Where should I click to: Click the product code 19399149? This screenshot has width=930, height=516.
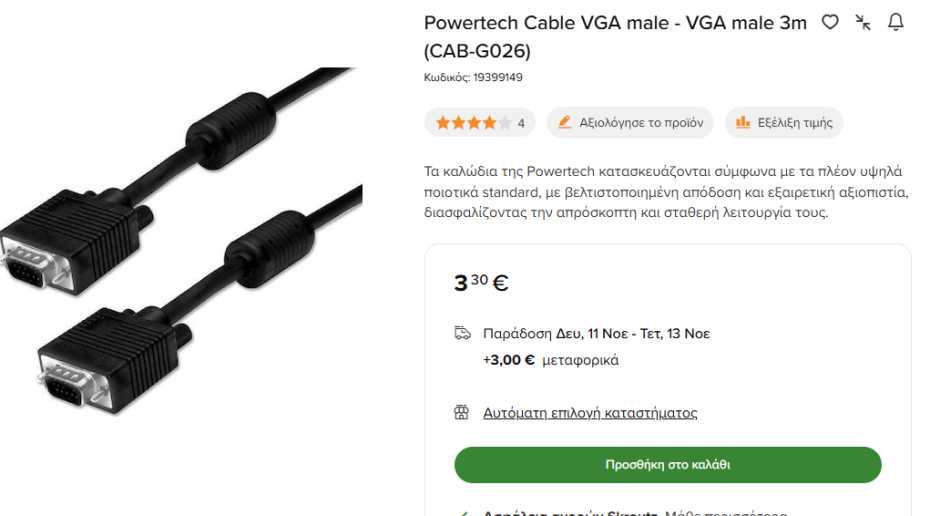pyautogui.click(x=498, y=78)
